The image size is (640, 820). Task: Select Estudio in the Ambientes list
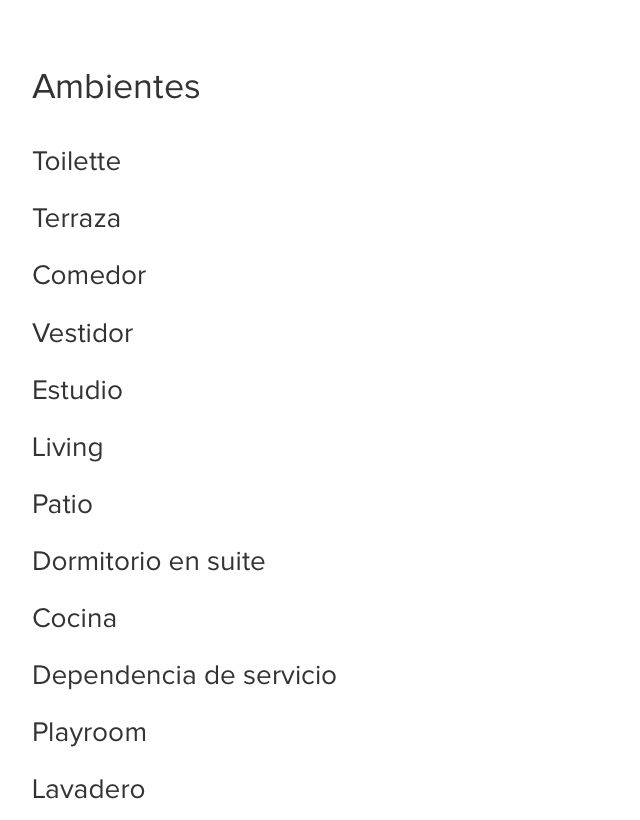77,390
